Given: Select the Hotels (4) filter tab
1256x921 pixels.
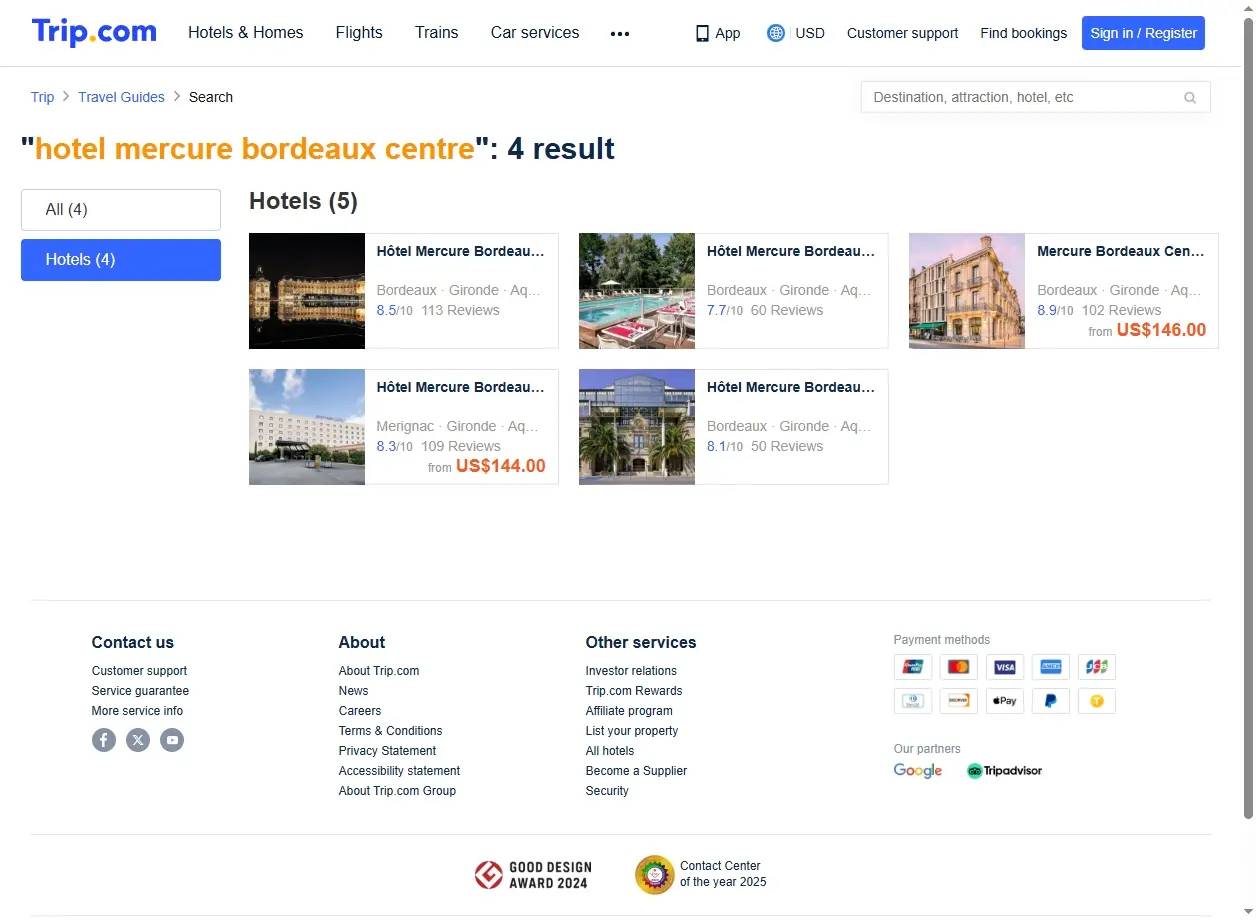Looking at the screenshot, I should click(121, 260).
